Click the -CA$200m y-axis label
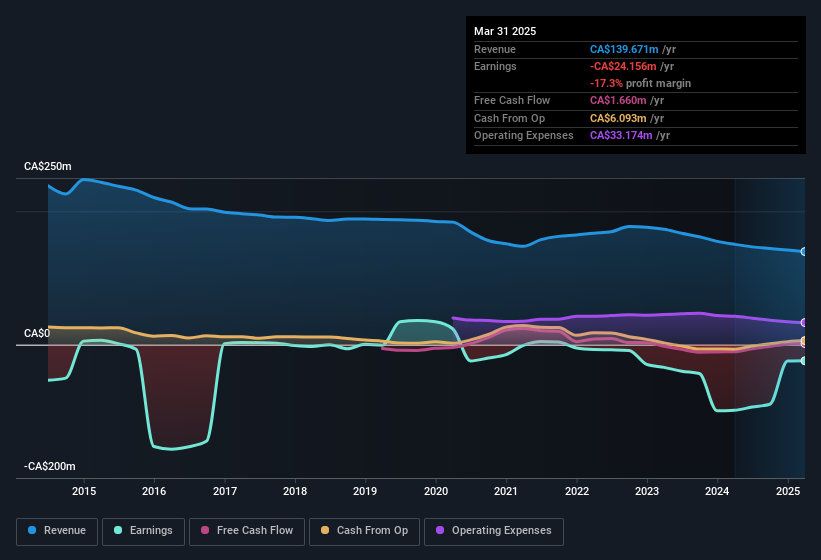Screen dimensions: 821x560 tap(50, 466)
